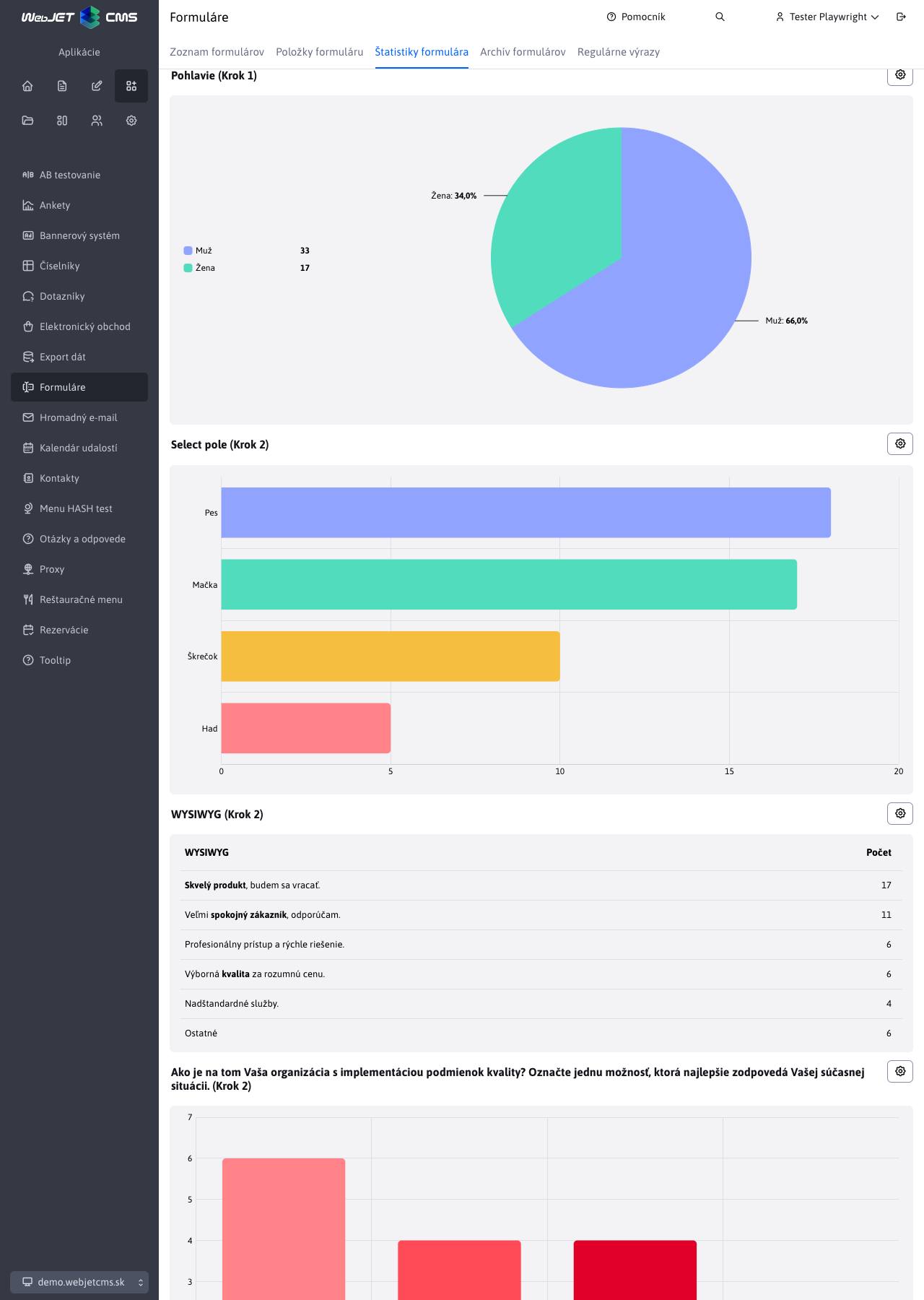The image size is (924, 1300).
Task: Select the Applications grid icon
Action: click(131, 86)
